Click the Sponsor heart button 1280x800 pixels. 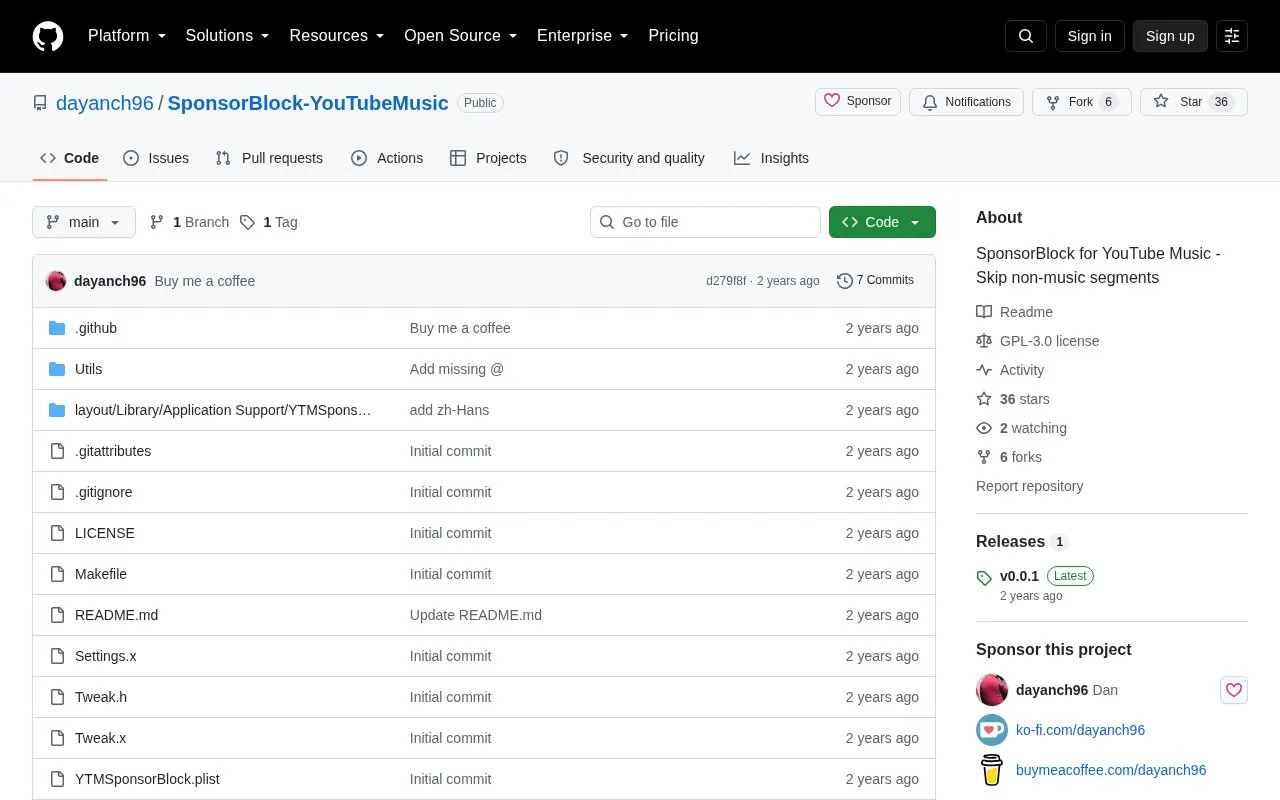click(x=858, y=101)
